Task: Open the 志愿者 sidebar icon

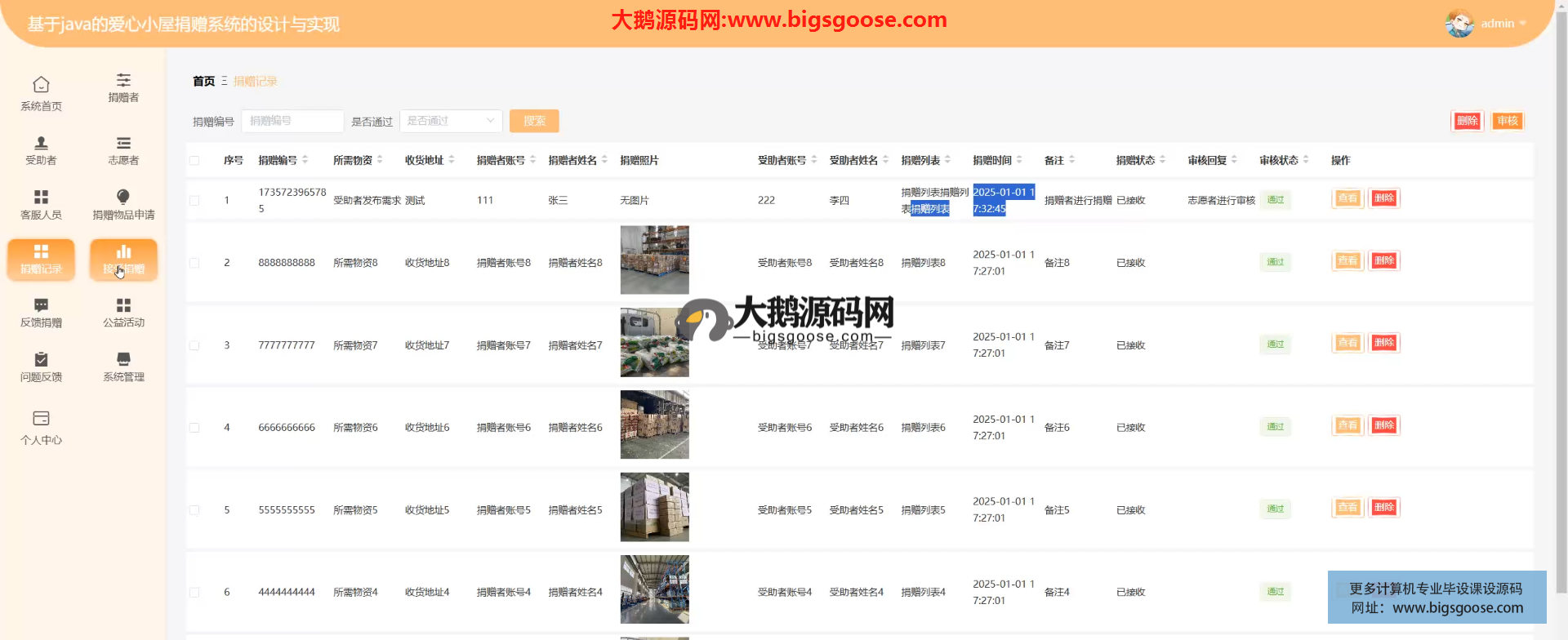Action: [123, 144]
